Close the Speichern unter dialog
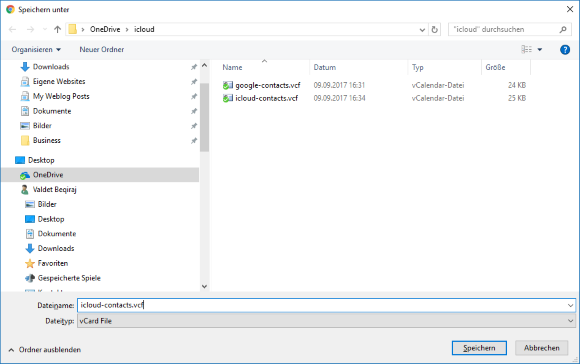 pyautogui.click(x=570, y=9)
